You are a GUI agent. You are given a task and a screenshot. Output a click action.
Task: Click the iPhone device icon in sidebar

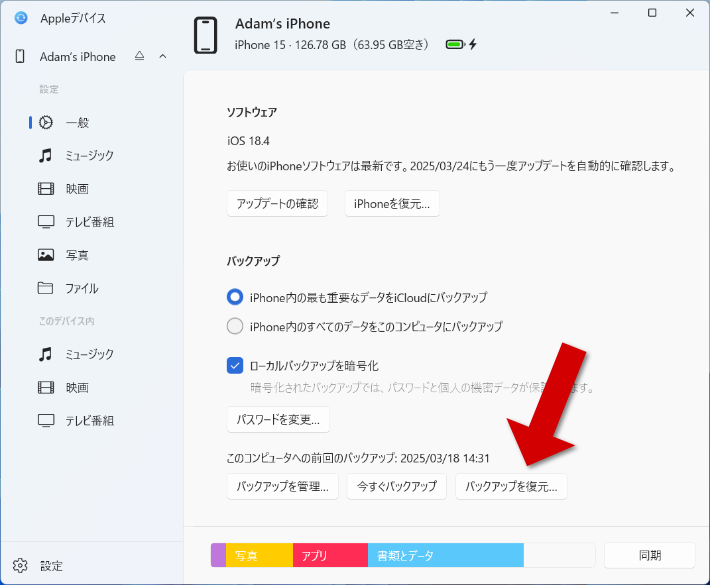pyautogui.click(x=20, y=57)
